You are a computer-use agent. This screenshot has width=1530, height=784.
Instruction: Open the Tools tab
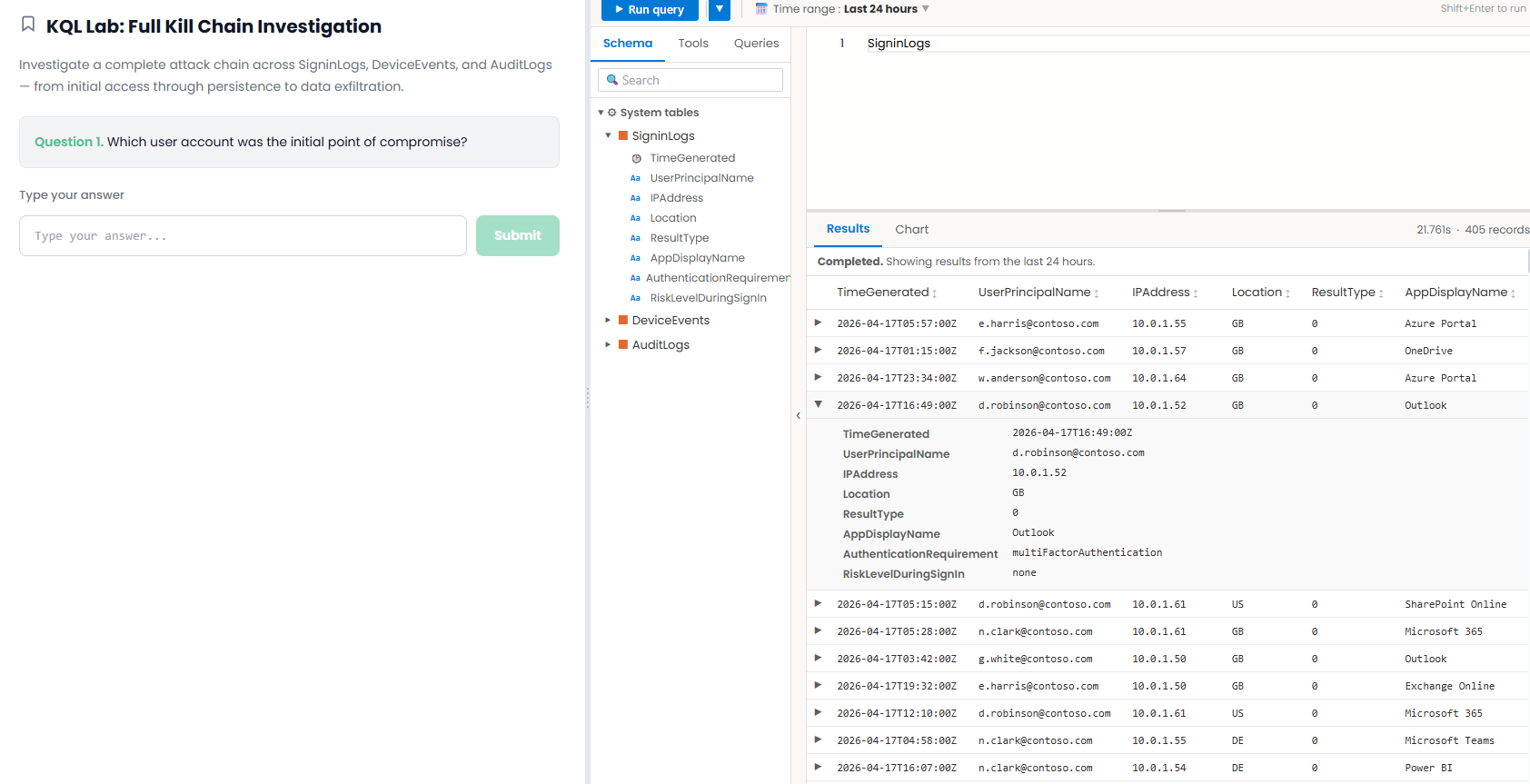693,44
